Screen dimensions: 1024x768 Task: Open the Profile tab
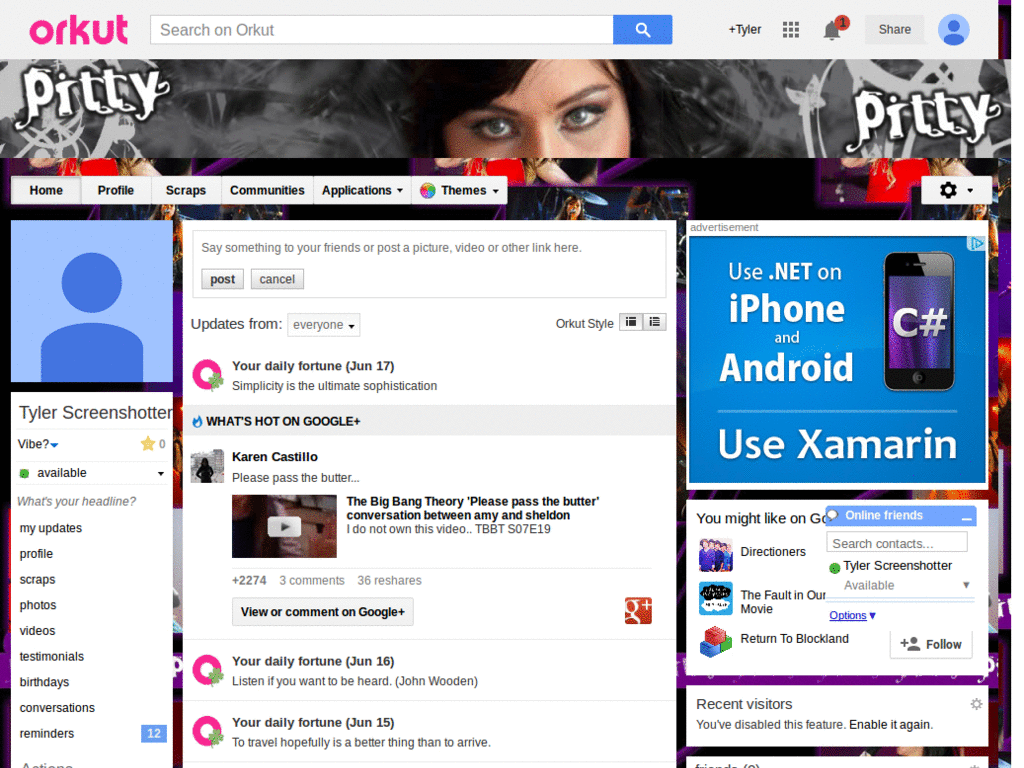pos(116,191)
